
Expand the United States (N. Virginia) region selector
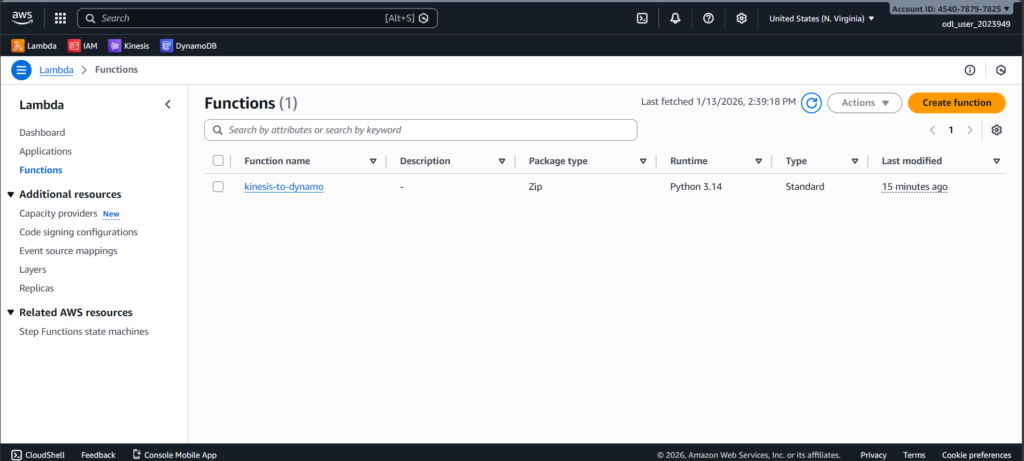tap(821, 18)
